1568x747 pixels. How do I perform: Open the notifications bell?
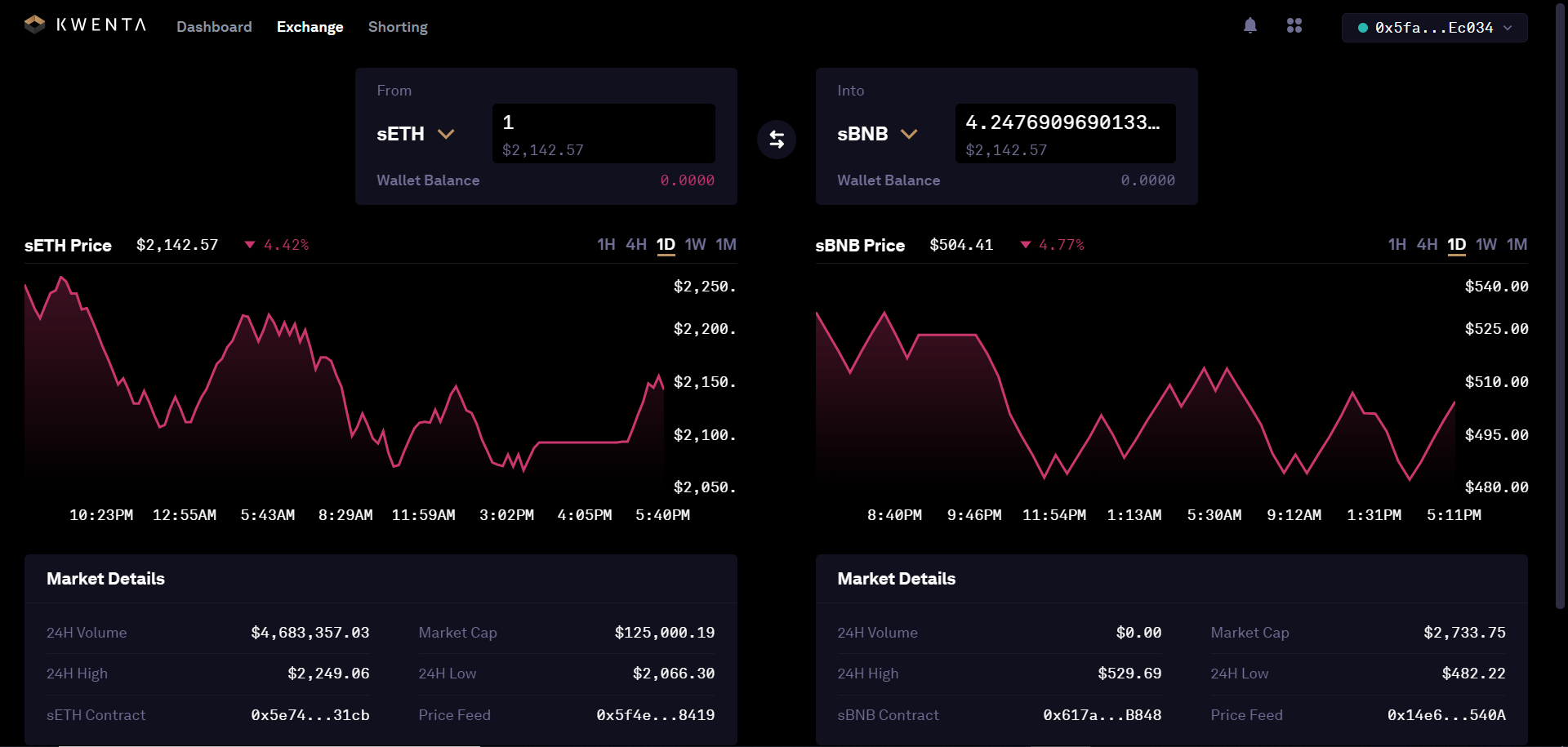(x=1250, y=26)
